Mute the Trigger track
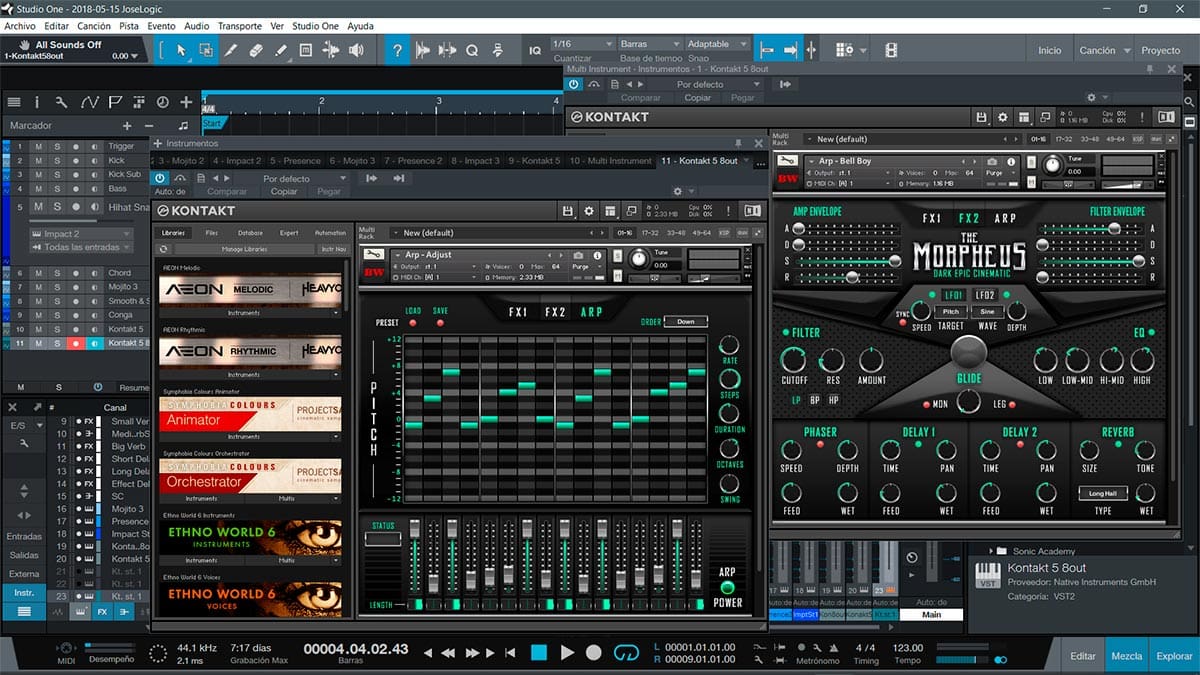Image resolution: width=1200 pixels, height=675 pixels. pos(38,146)
